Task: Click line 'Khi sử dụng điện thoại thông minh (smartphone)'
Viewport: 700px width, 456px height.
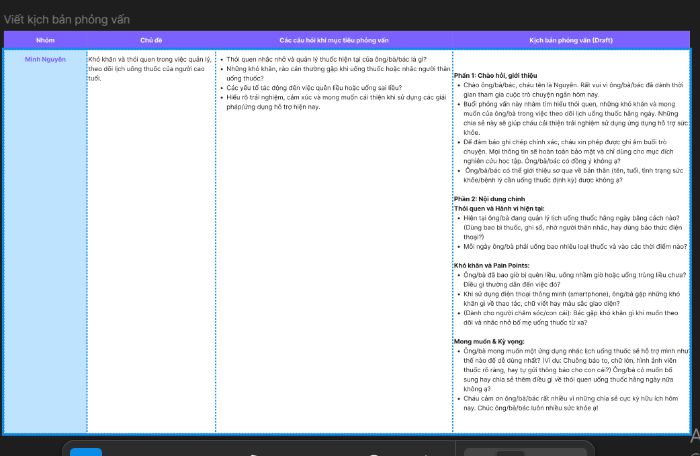Action: 571,299
